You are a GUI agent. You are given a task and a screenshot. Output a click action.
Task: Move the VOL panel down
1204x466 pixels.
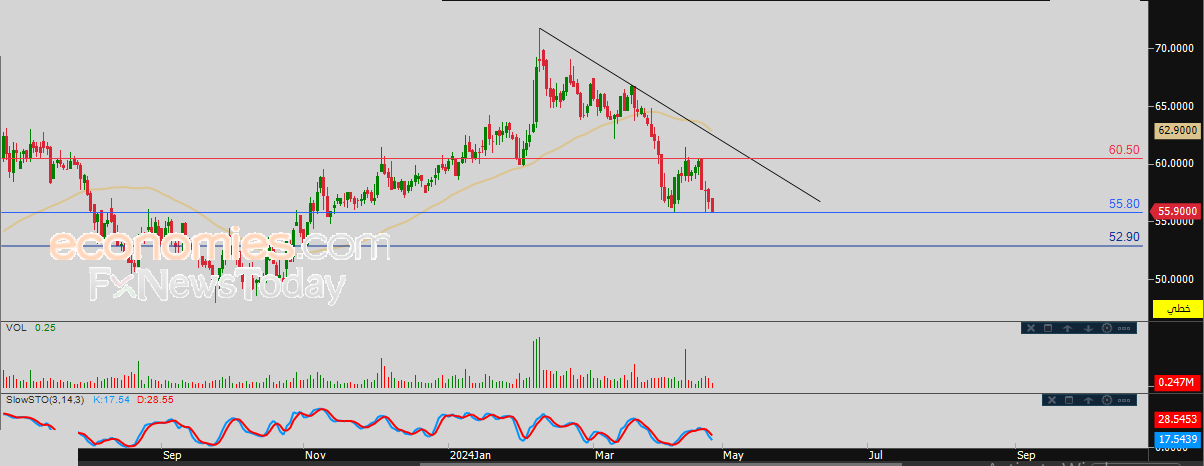click(1088, 328)
